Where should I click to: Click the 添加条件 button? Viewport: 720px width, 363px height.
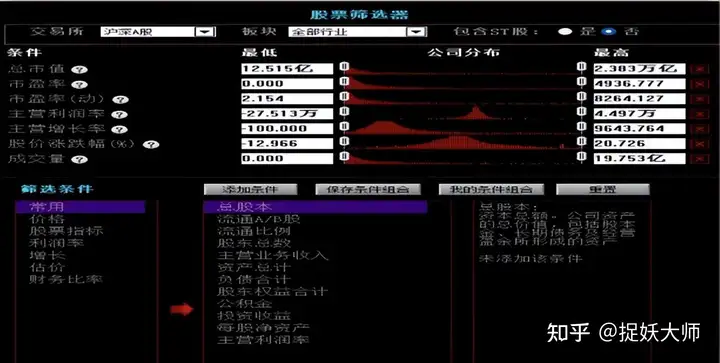[251, 190]
